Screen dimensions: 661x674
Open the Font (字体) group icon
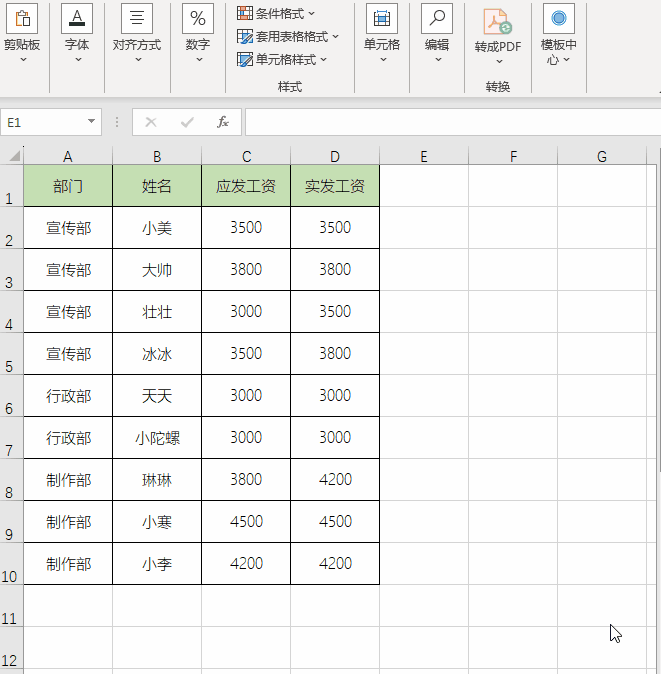point(77,18)
